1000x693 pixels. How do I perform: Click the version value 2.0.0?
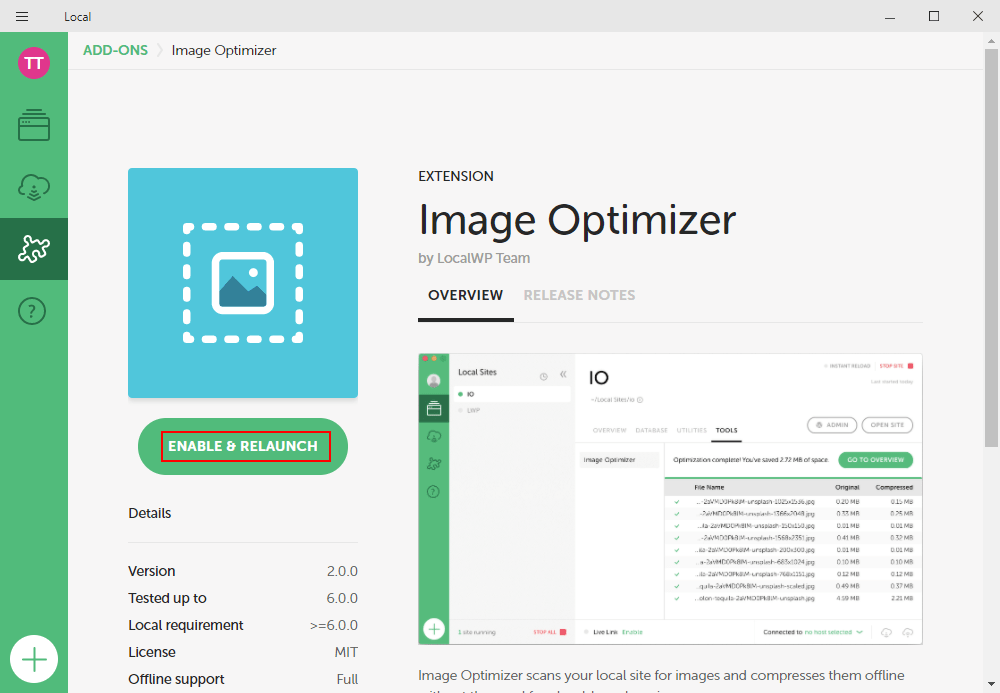coord(342,571)
